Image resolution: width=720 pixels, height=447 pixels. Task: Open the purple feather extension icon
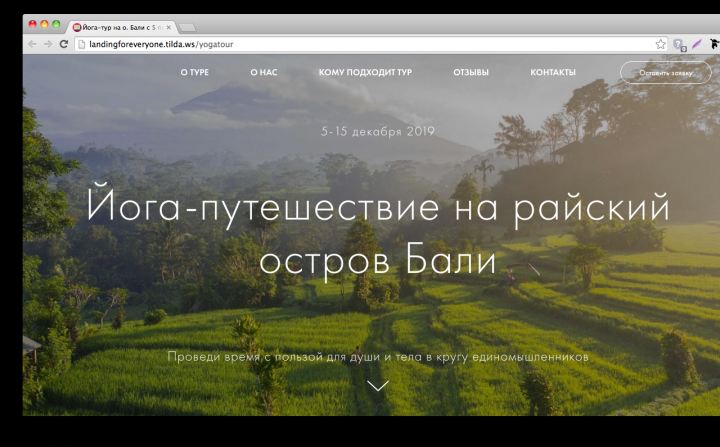(697, 44)
